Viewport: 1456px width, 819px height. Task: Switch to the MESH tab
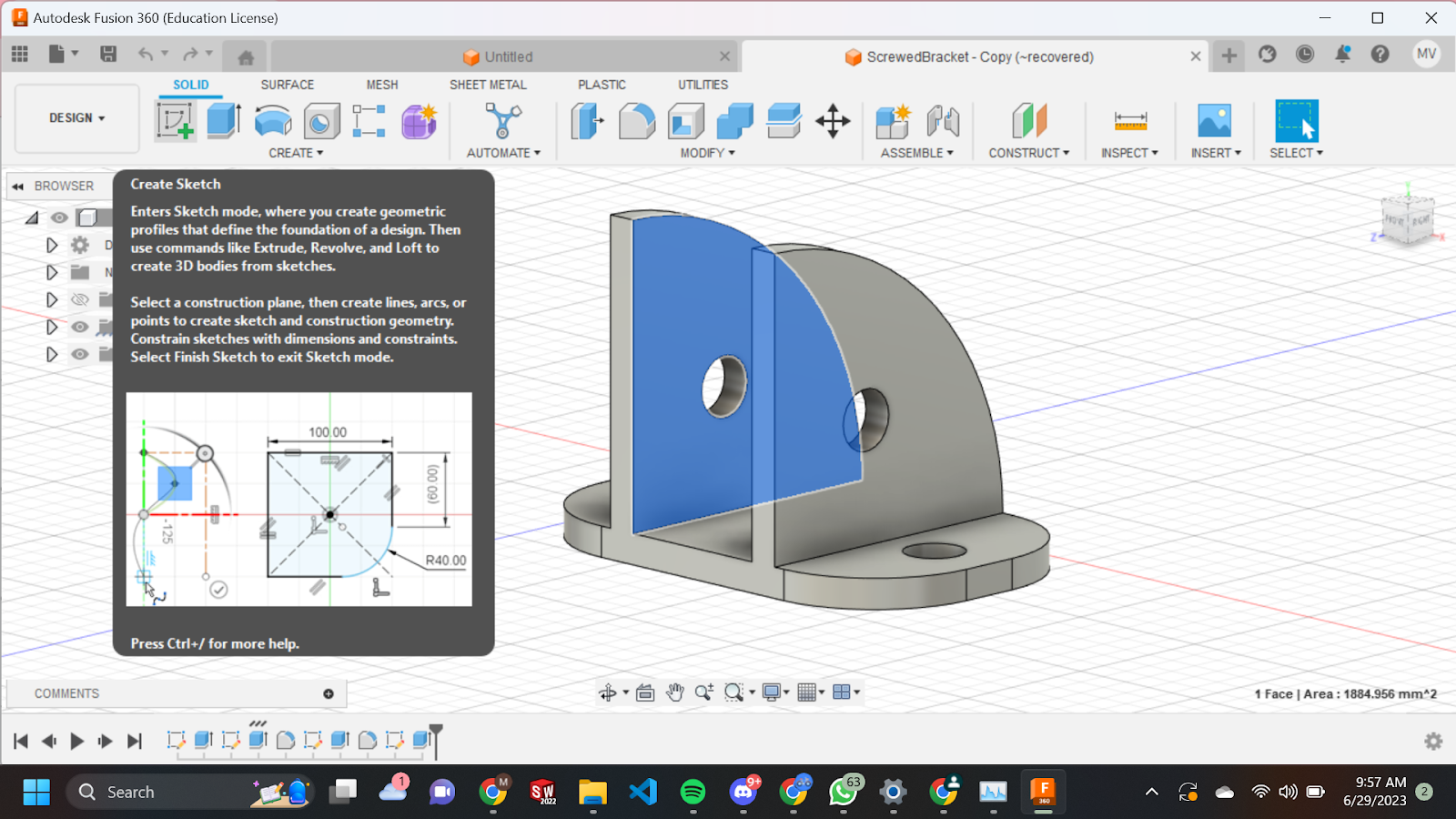382,85
